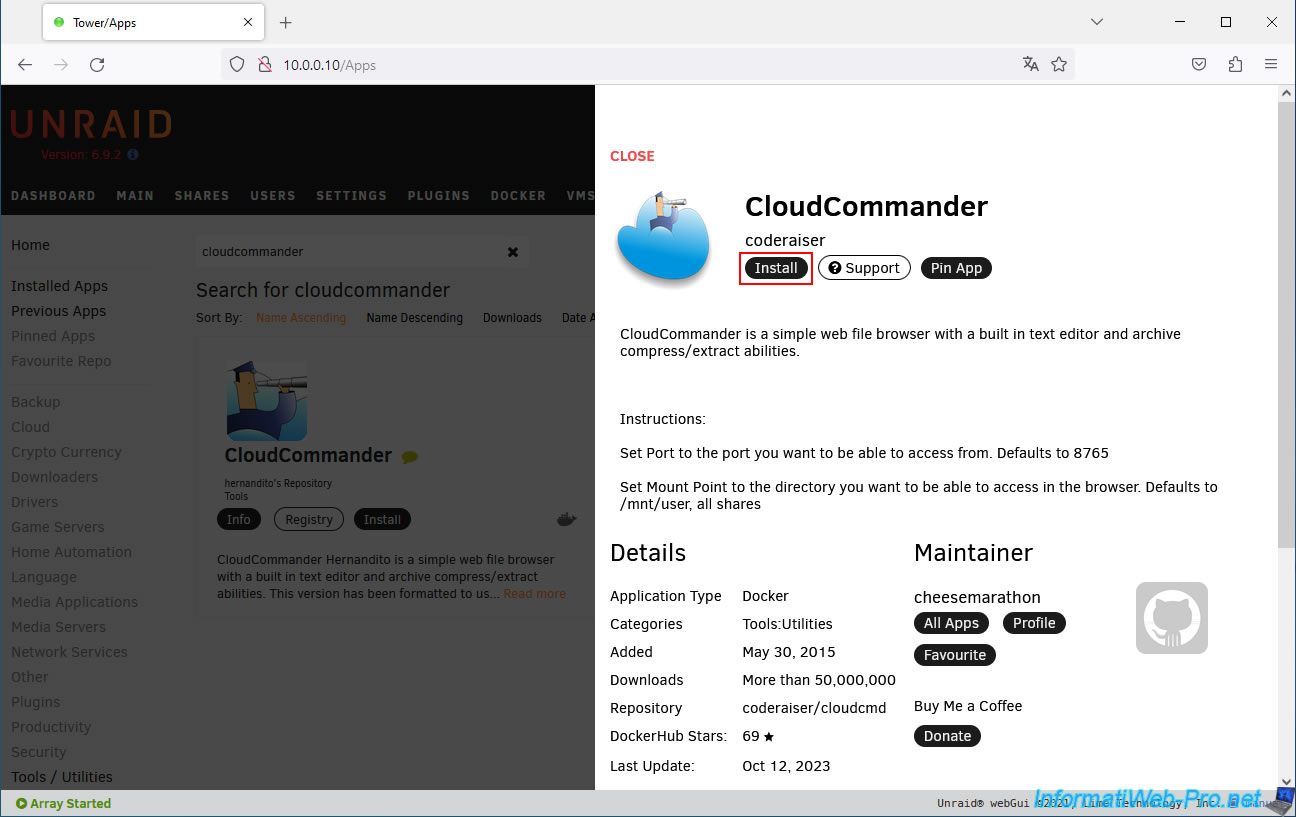Click the Docker whale icon on app card
Image resolution: width=1296 pixels, height=817 pixels.
tap(566, 519)
